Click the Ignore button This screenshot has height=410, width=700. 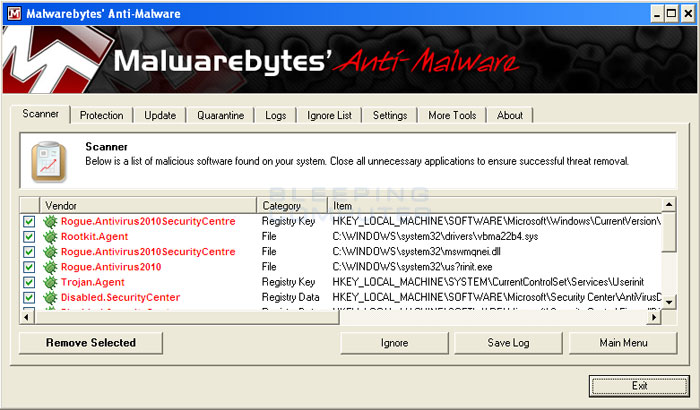coord(394,343)
